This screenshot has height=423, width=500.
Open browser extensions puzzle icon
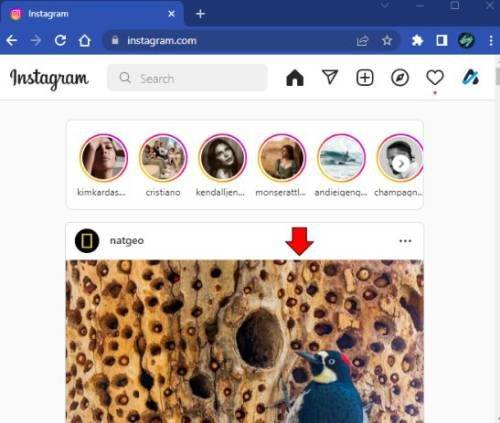417,41
